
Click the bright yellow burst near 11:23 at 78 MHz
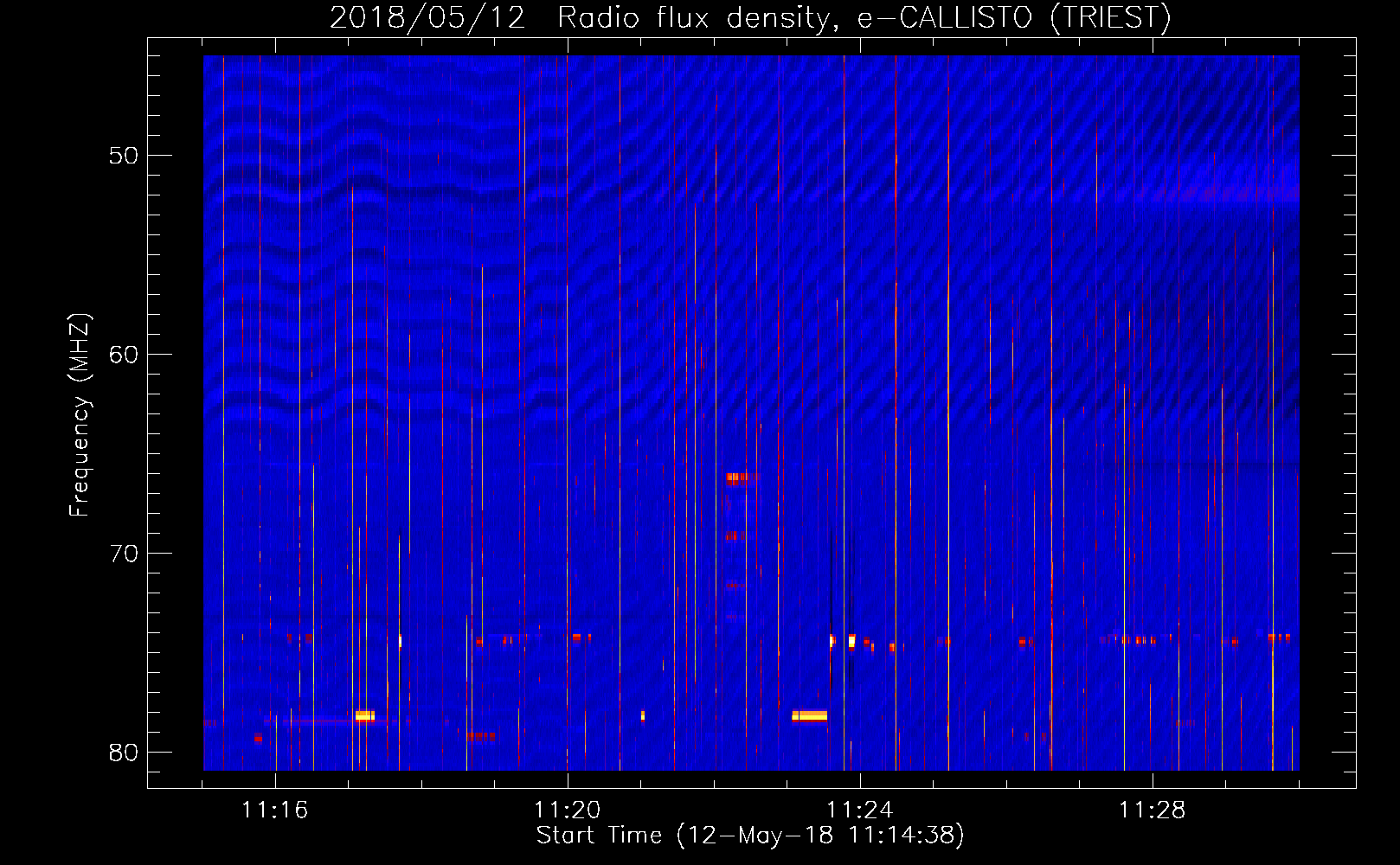pyautogui.click(x=809, y=715)
